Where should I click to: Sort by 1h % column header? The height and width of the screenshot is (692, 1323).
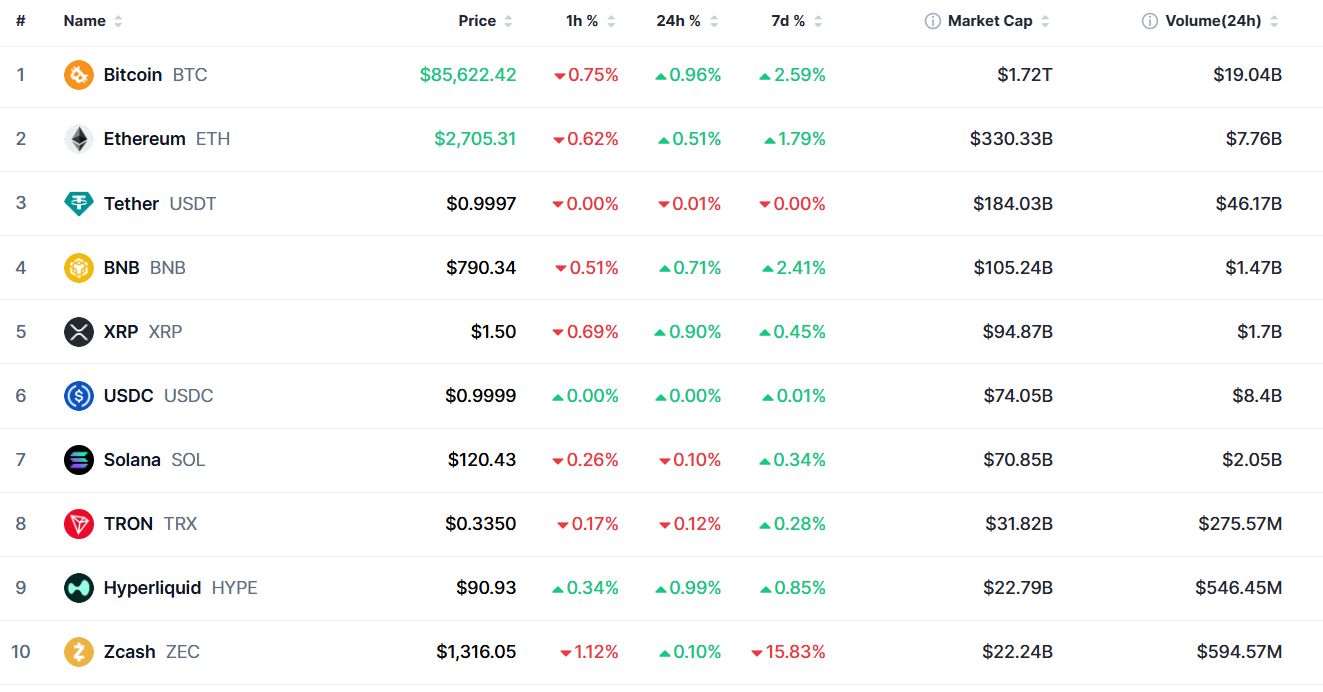(591, 21)
